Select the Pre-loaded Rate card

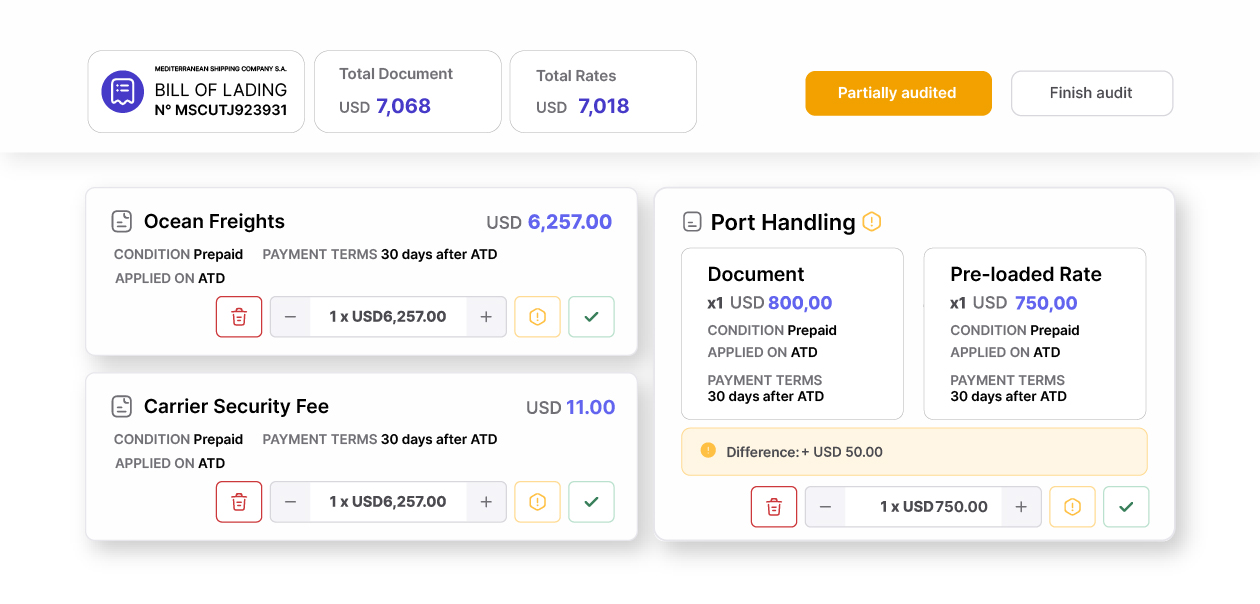click(1034, 334)
